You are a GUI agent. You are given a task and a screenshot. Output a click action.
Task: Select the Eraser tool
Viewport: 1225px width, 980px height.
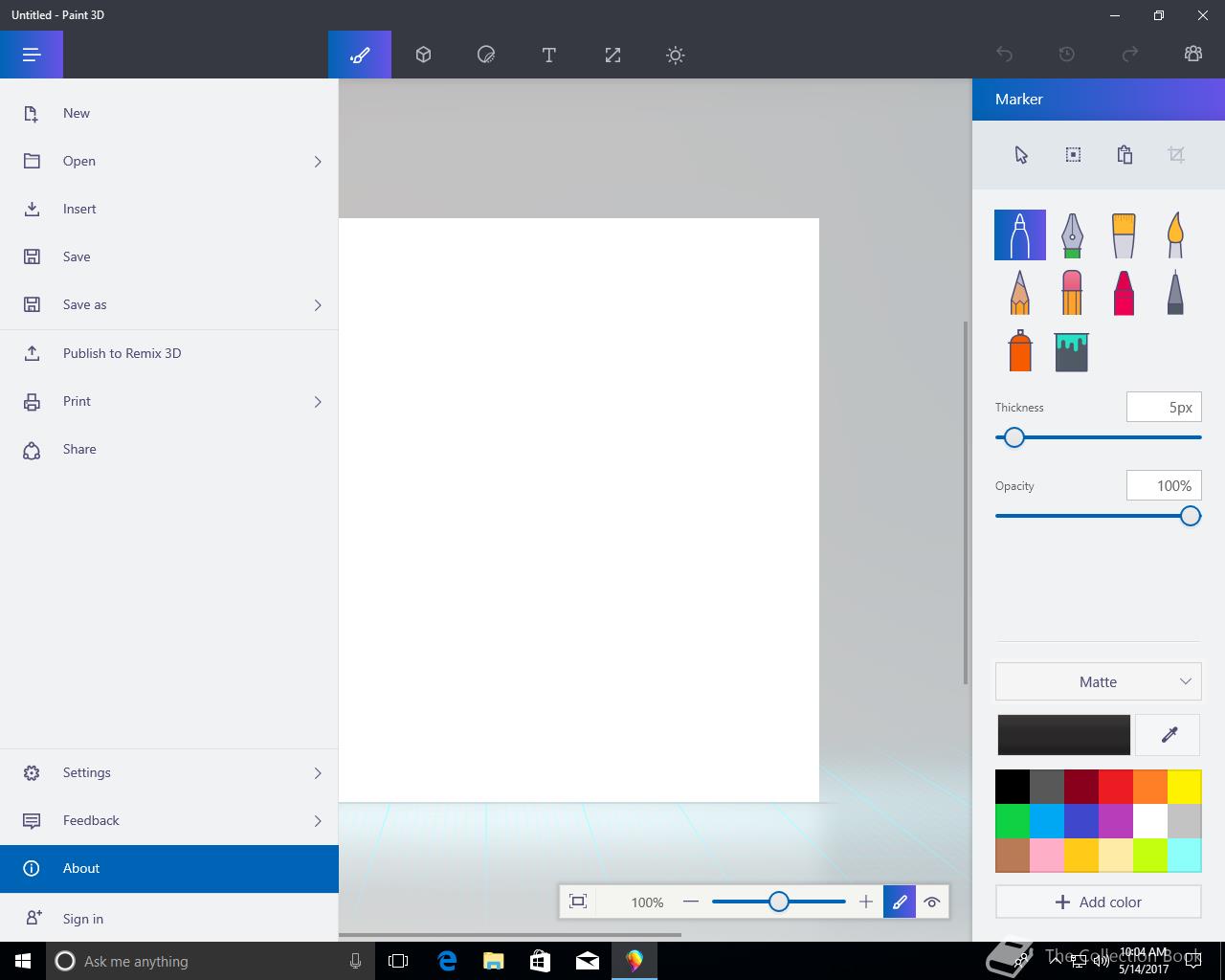coord(1072,292)
